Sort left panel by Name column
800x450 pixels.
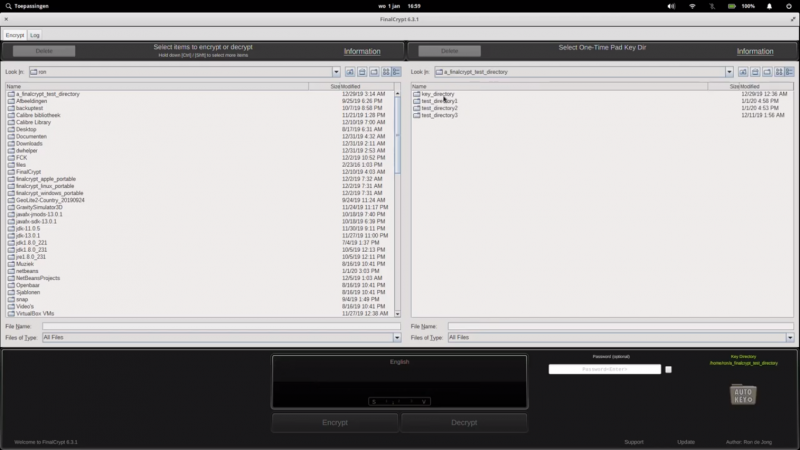(157, 86)
